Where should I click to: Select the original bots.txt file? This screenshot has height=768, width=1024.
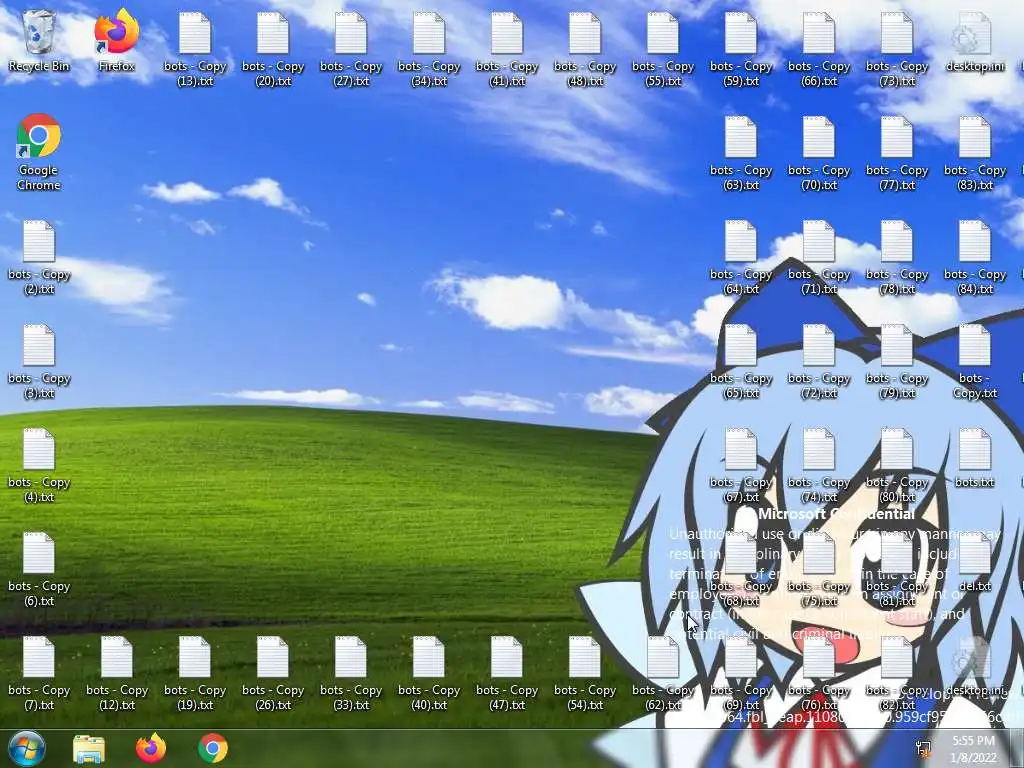pos(975,458)
